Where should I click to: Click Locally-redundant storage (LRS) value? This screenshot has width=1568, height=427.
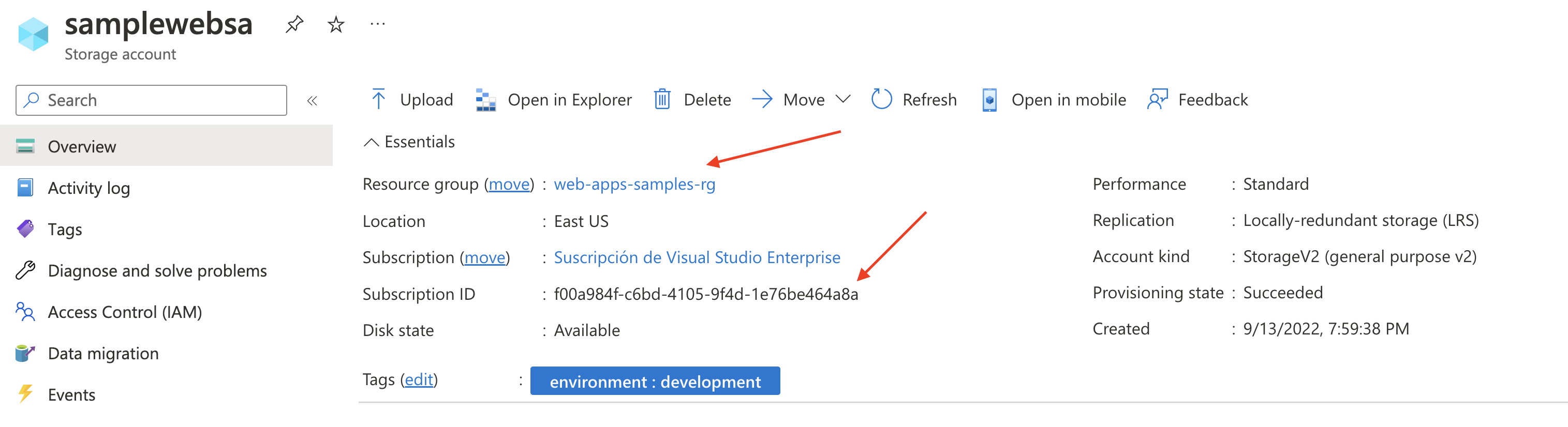1361,221
